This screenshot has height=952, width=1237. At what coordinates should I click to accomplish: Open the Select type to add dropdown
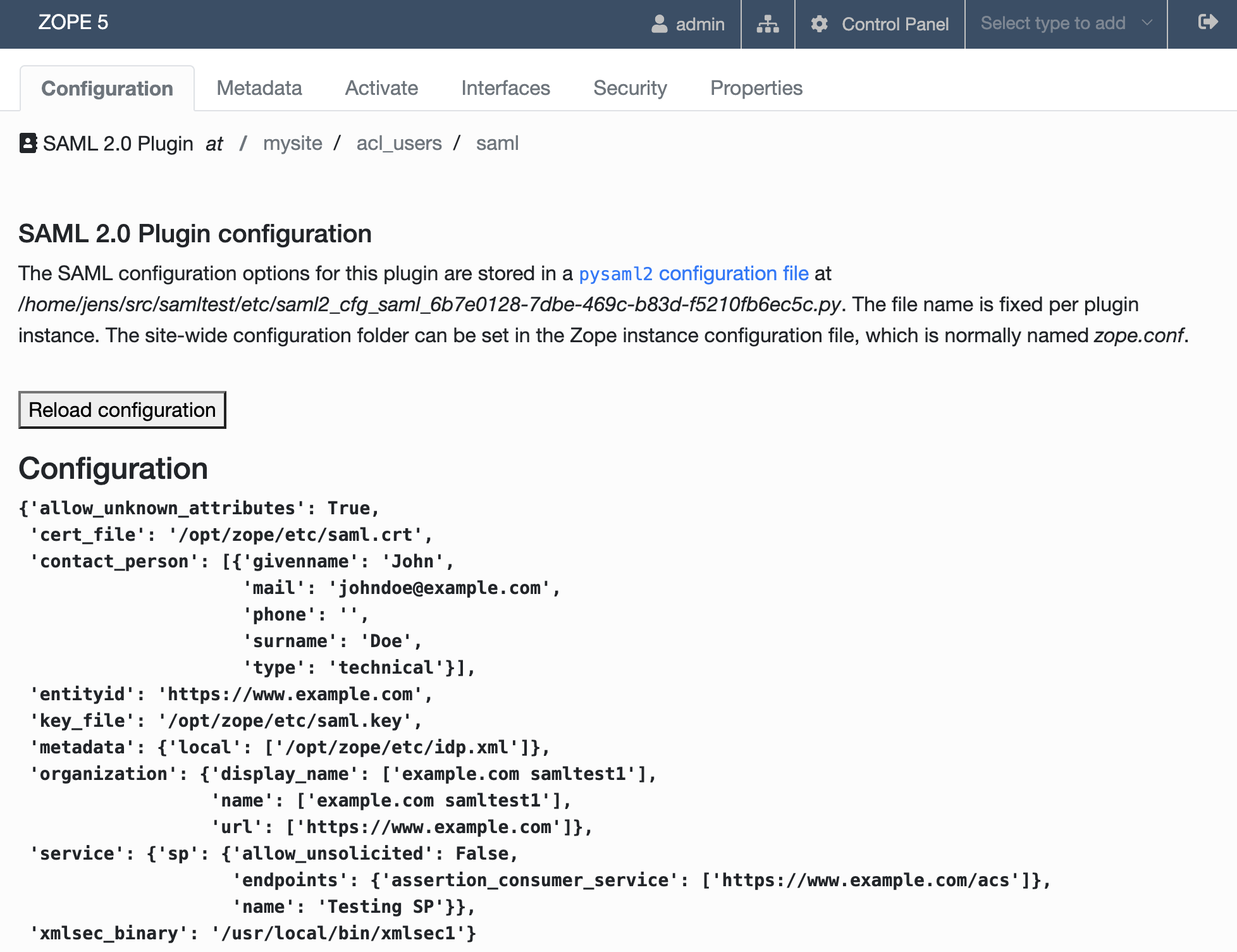click(x=1066, y=23)
